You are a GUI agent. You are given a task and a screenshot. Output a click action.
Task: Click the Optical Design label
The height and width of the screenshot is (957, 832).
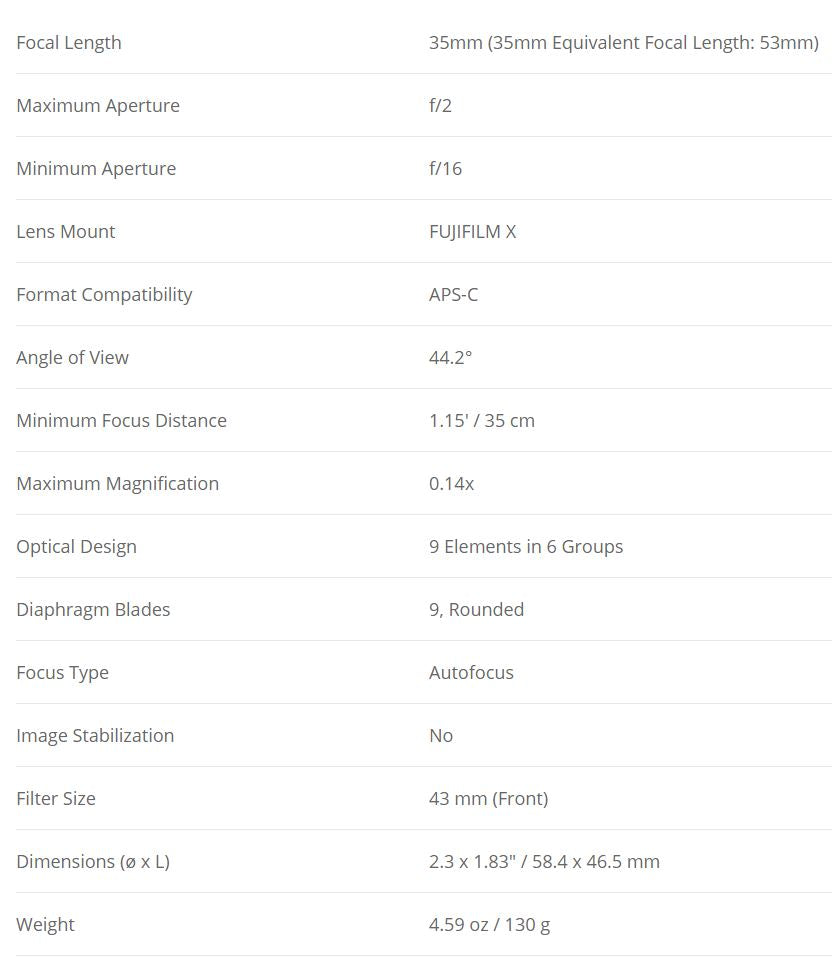click(x=76, y=547)
